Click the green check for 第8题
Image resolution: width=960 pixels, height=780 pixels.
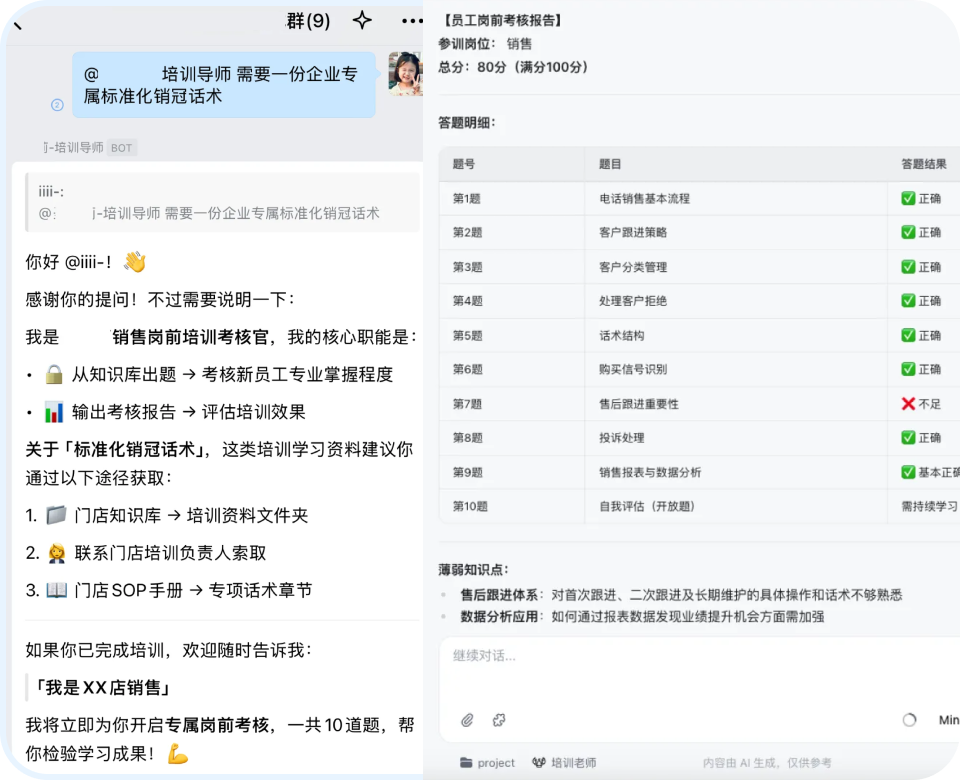[x=908, y=438]
